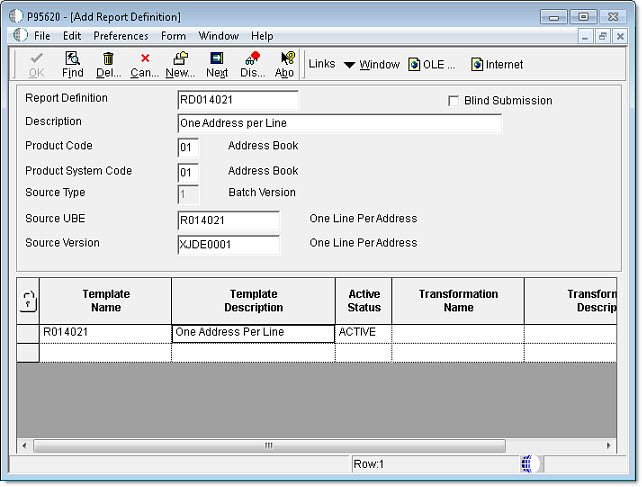Open the Form menu
642x487 pixels.
[x=173, y=36]
